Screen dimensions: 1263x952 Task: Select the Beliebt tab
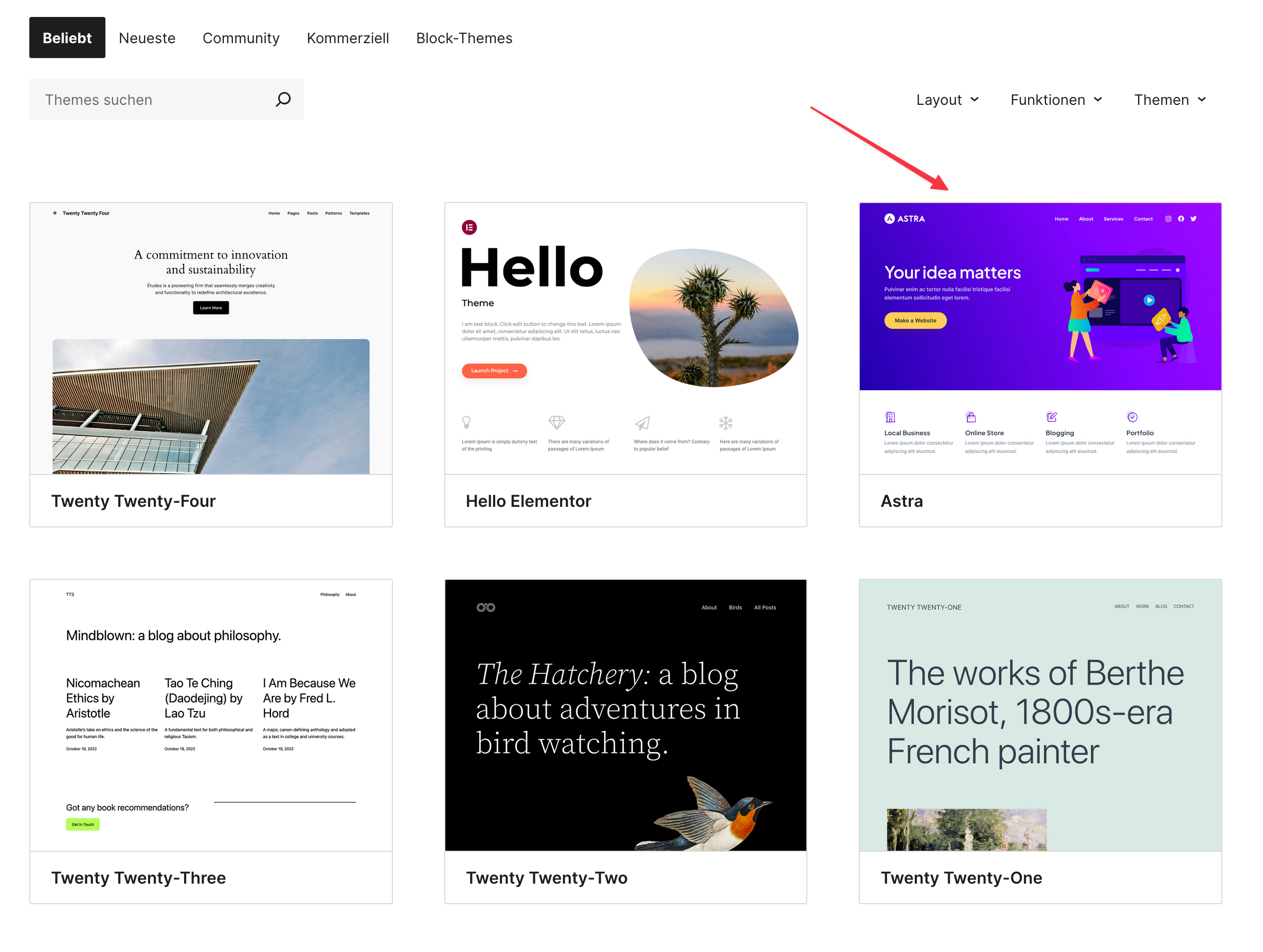tap(67, 38)
